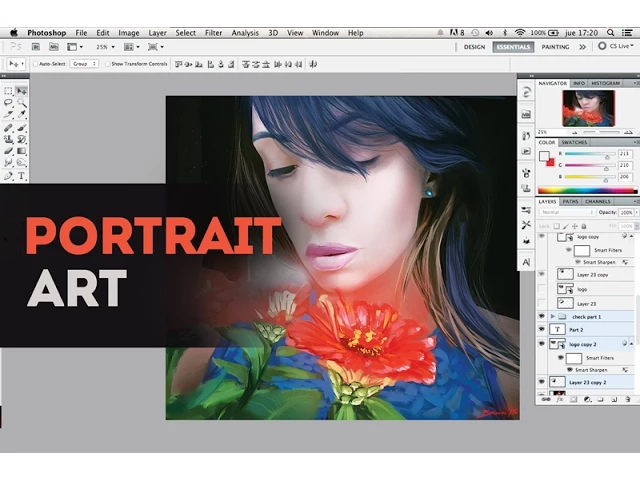Click the Essentials workspace button
640x480 pixels.
(x=513, y=47)
